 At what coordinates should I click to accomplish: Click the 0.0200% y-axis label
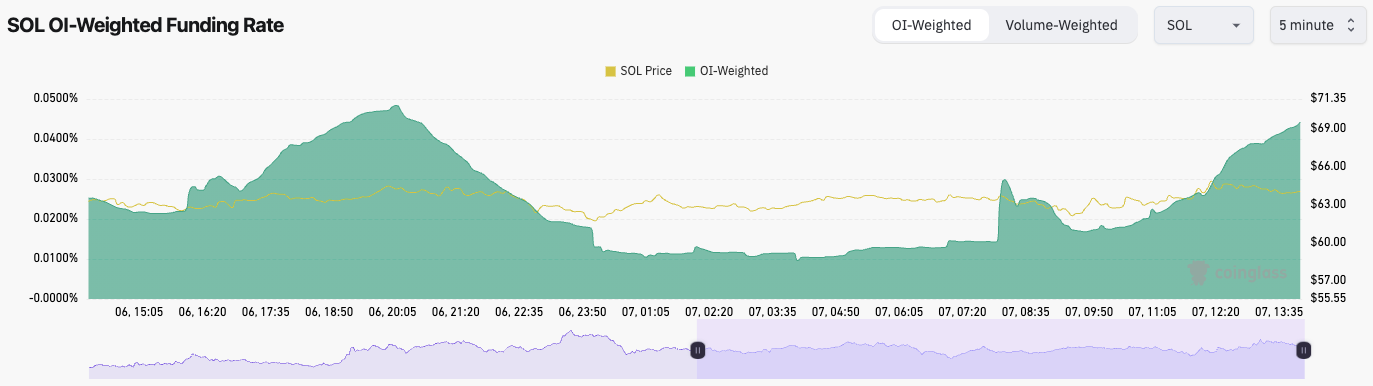[x=56, y=218]
